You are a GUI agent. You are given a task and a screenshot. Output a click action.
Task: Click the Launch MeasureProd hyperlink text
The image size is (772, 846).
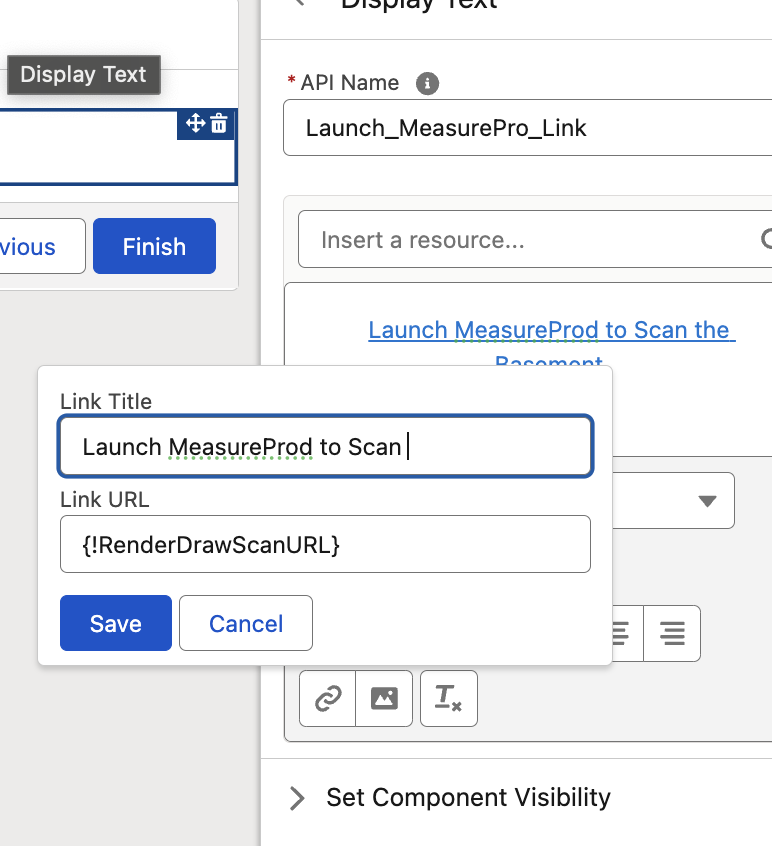(549, 330)
